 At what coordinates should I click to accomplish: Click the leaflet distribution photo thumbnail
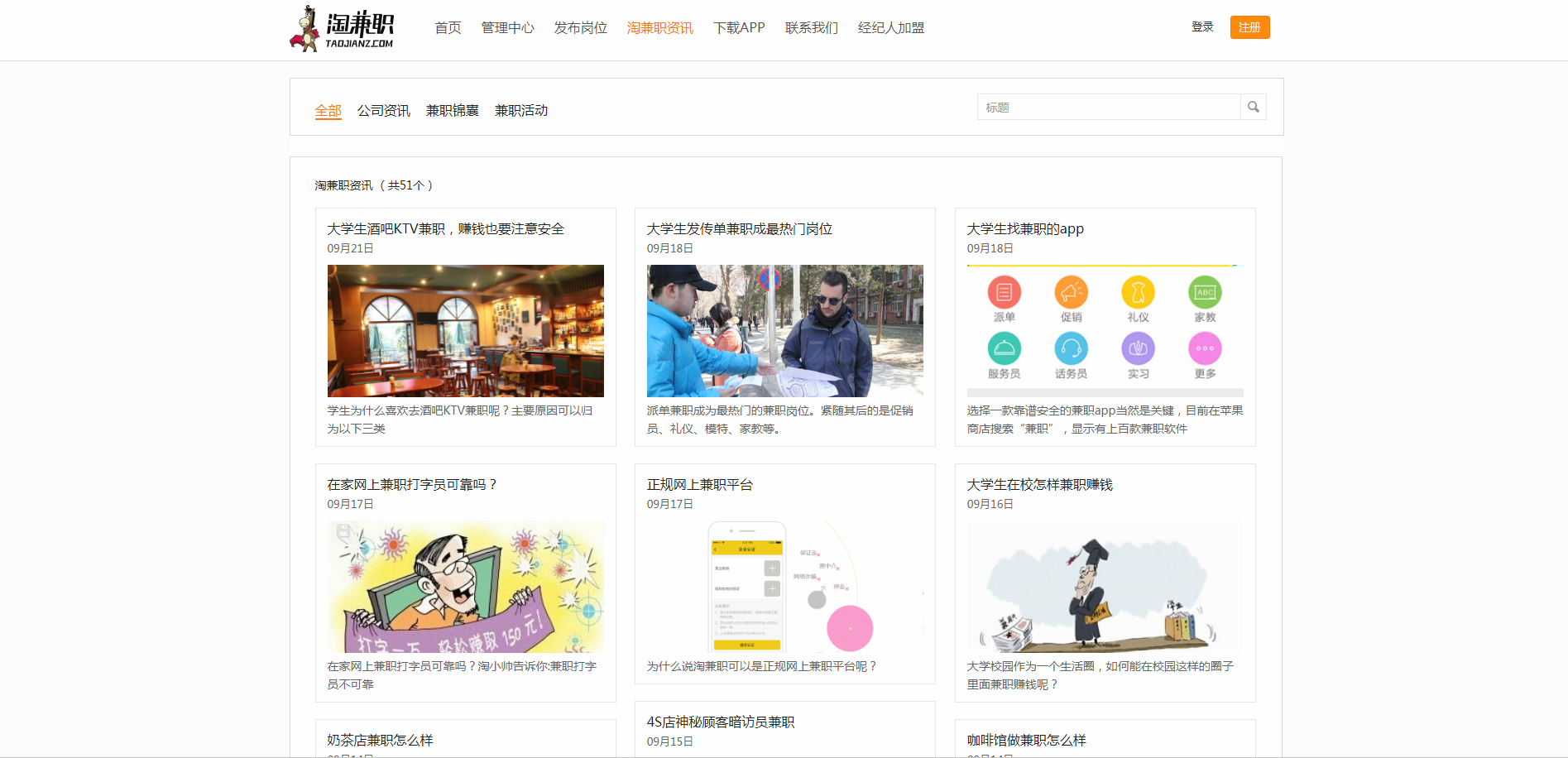[785, 331]
